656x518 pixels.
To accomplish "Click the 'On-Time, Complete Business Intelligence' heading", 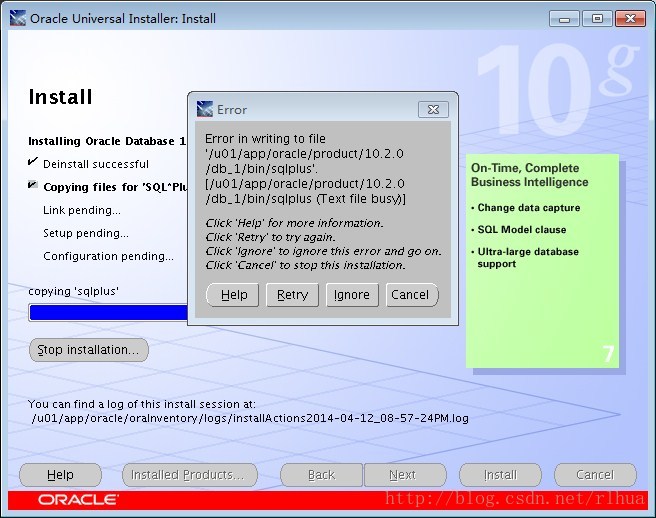I will (x=530, y=175).
